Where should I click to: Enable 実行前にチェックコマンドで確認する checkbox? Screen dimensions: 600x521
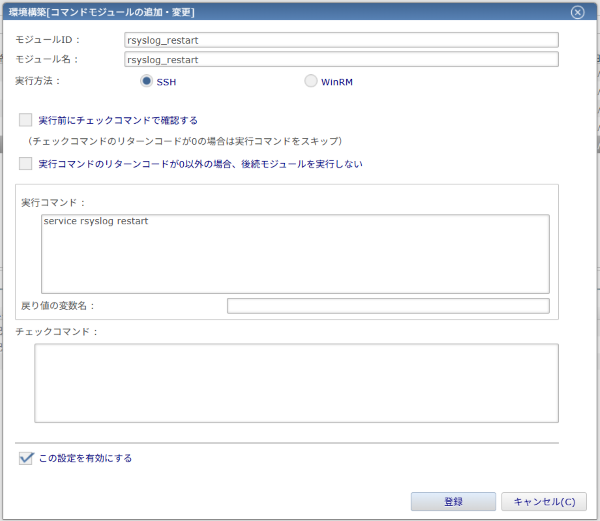click(x=26, y=121)
